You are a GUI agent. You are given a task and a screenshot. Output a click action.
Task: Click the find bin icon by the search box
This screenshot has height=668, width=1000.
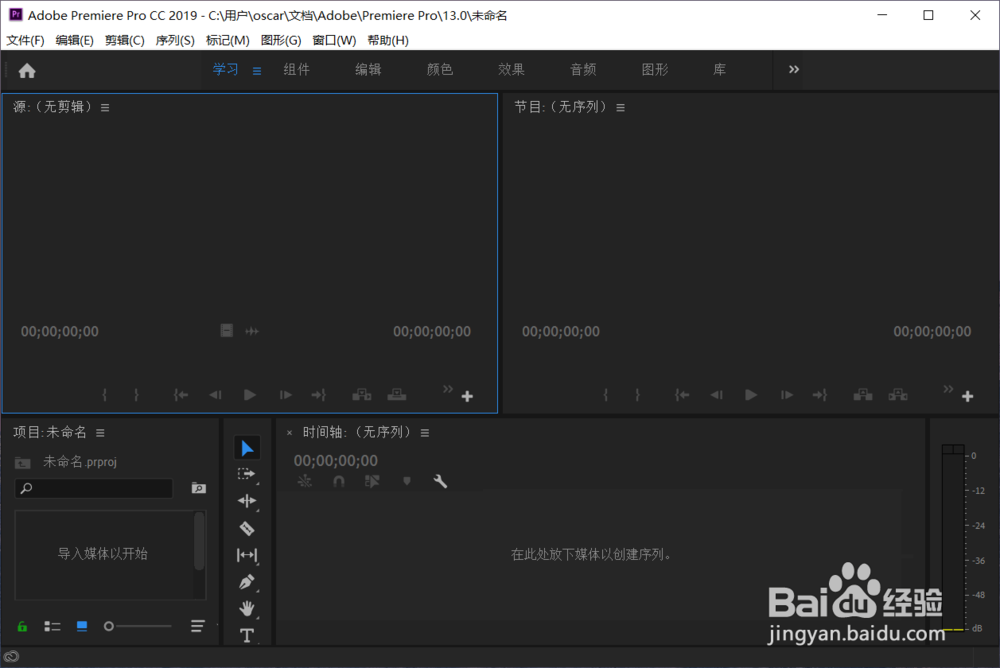pos(198,488)
